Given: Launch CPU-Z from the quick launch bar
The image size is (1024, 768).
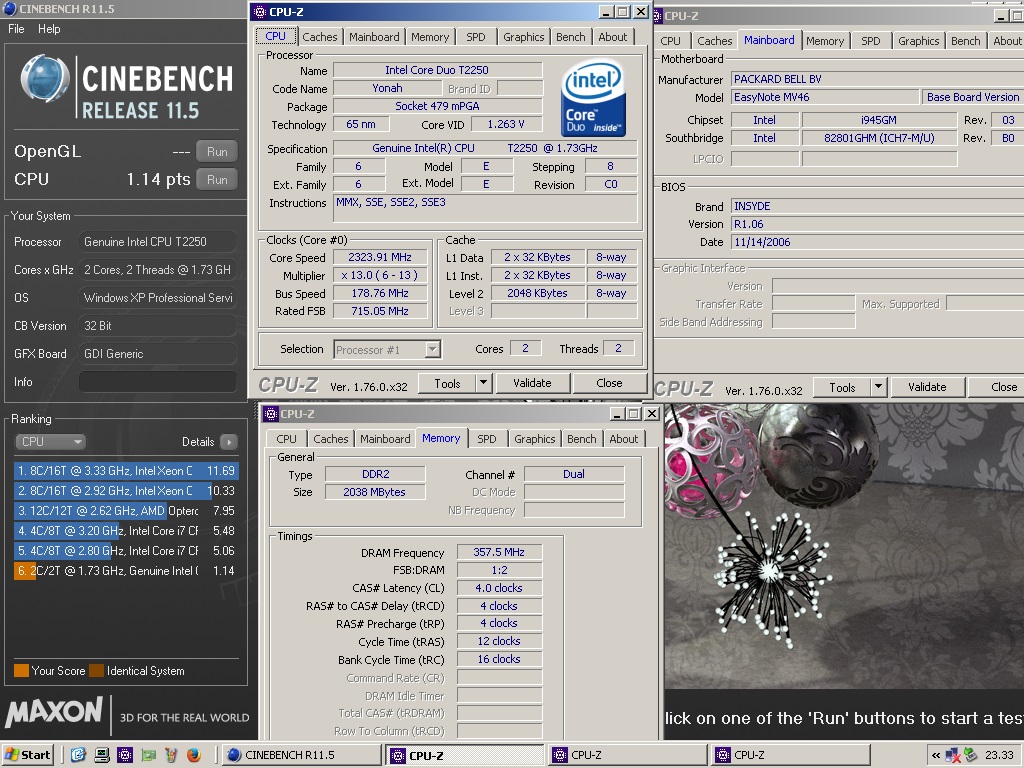Looking at the screenshot, I should pyautogui.click(x=125, y=755).
